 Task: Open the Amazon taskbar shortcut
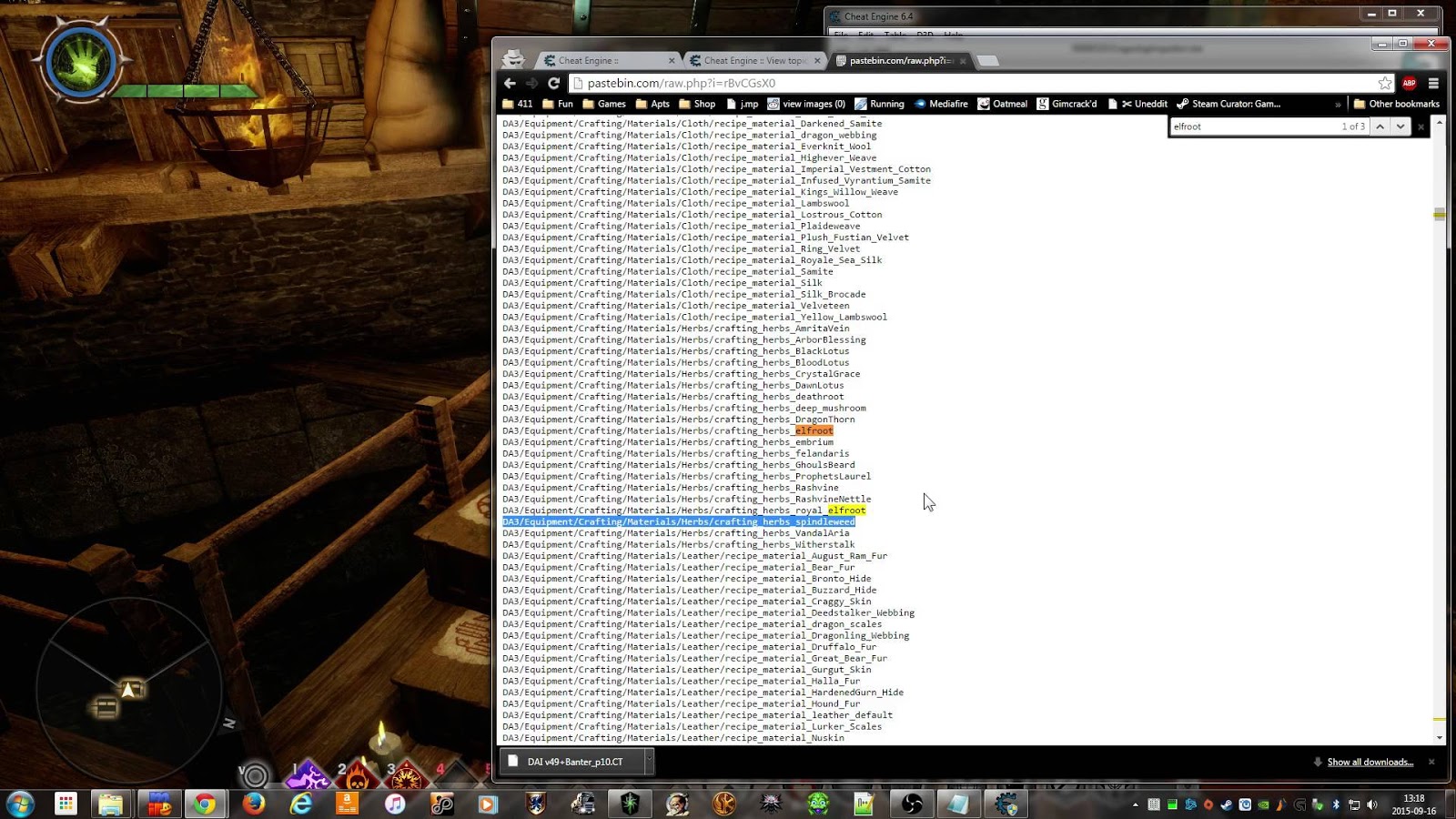click(x=348, y=804)
